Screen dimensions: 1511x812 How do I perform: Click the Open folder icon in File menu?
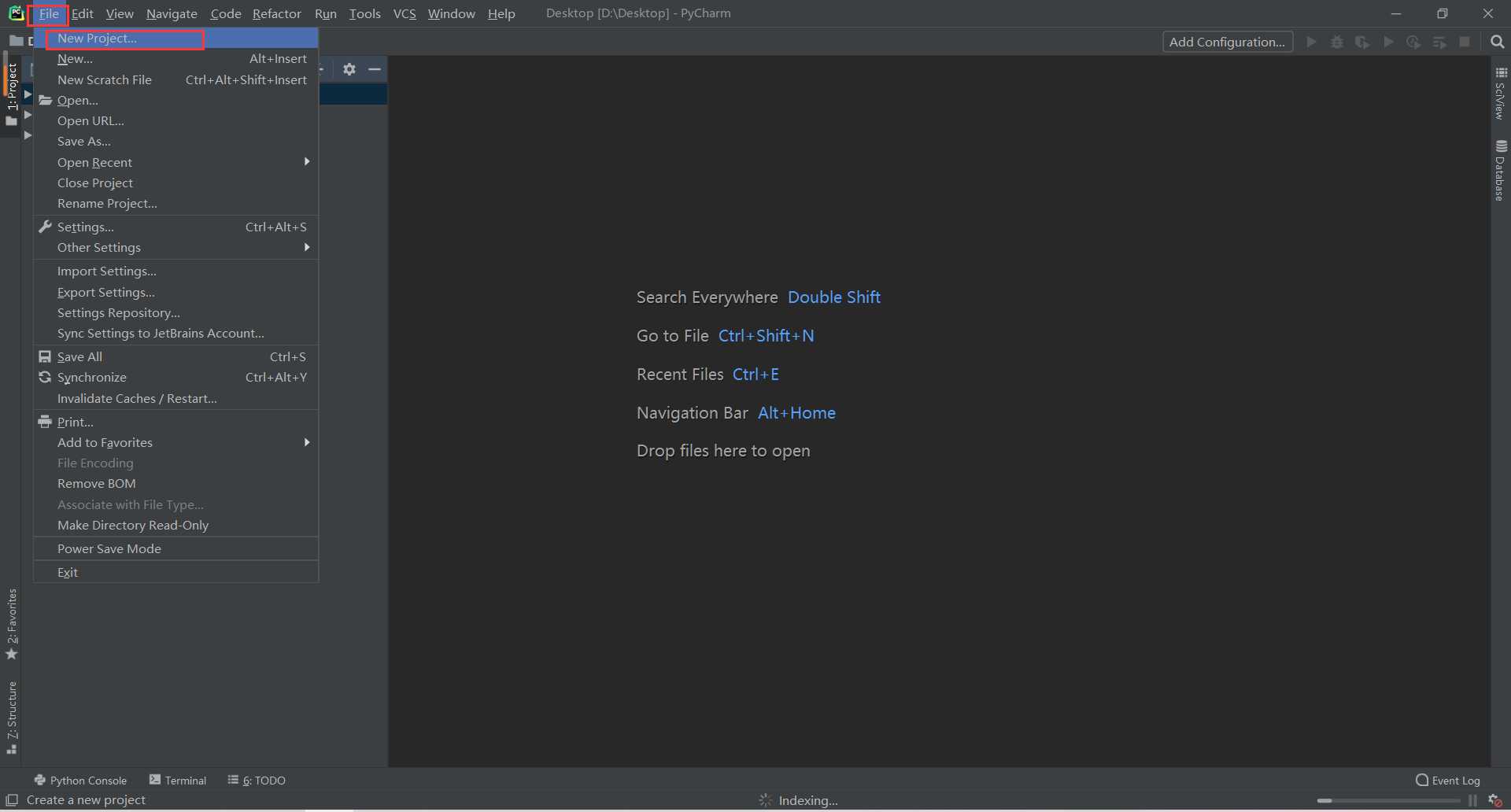(x=46, y=100)
